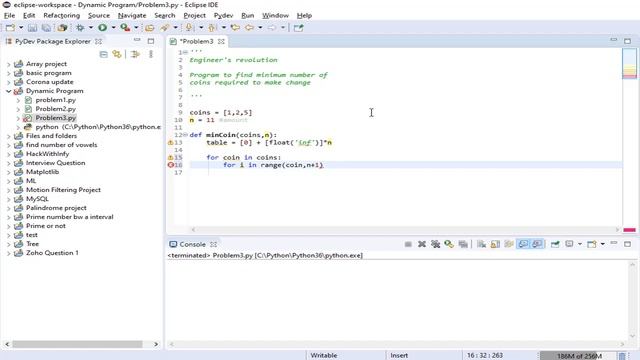640x360 pixels.
Task: Click the Run External Tools icon
Action: point(125,28)
